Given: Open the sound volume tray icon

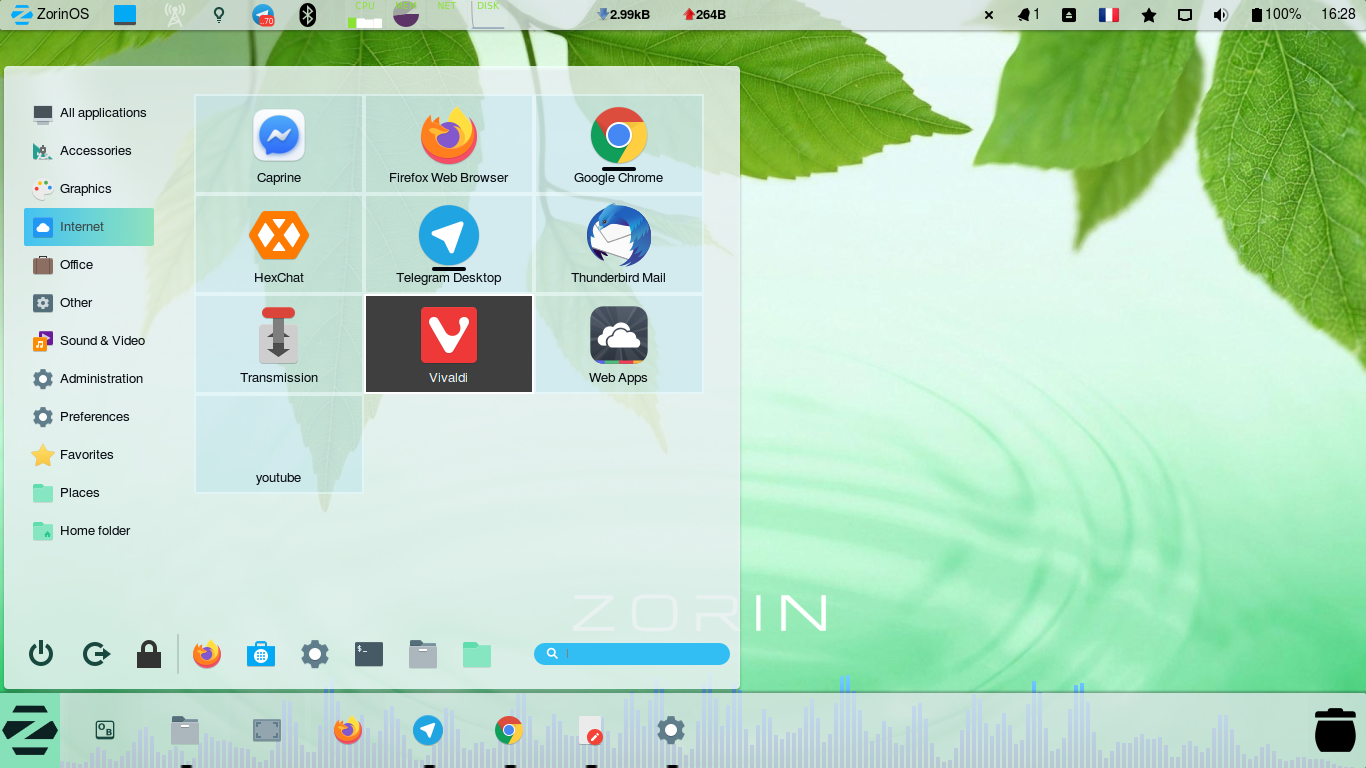Looking at the screenshot, I should point(1221,15).
